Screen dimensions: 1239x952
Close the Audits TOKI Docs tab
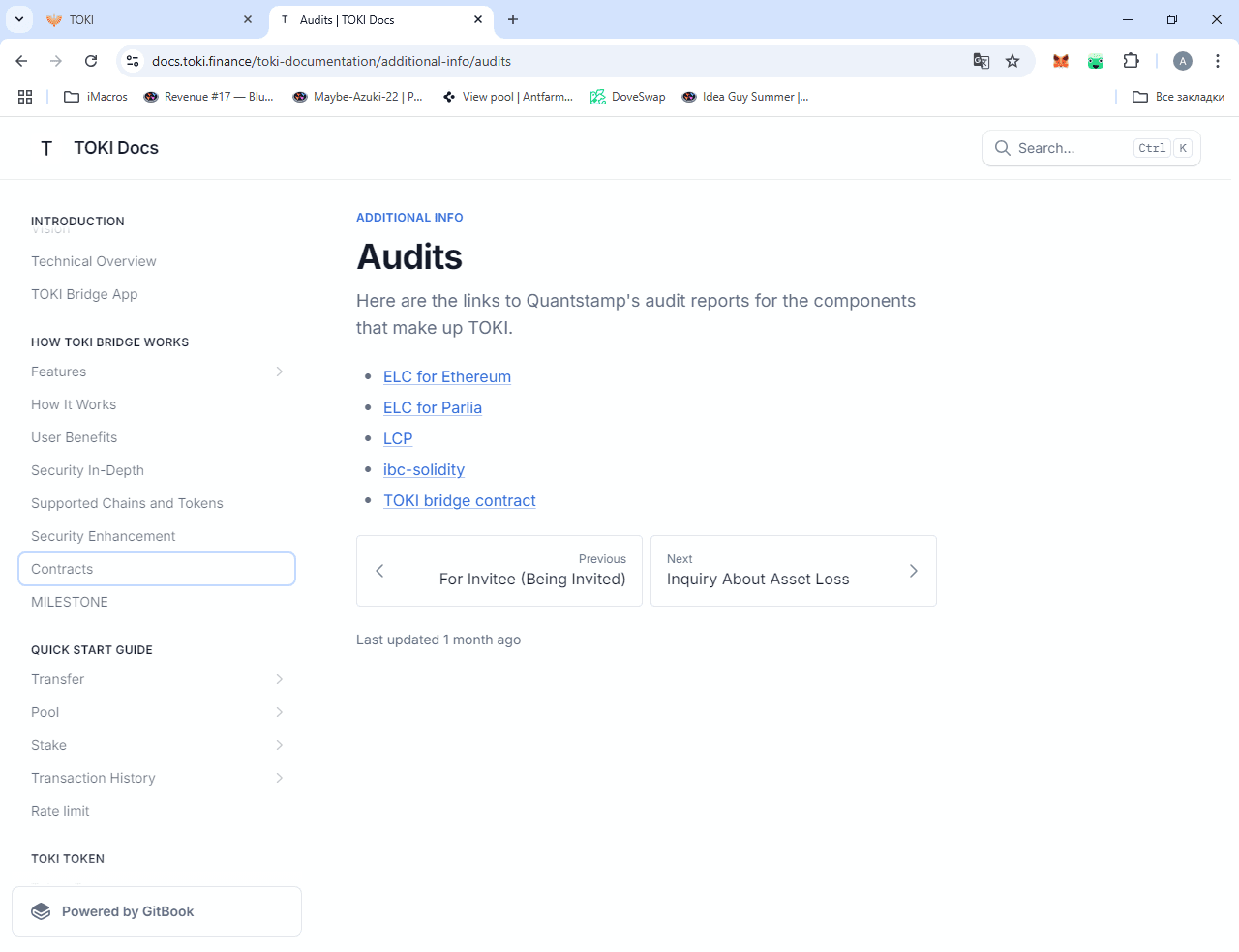point(478,19)
